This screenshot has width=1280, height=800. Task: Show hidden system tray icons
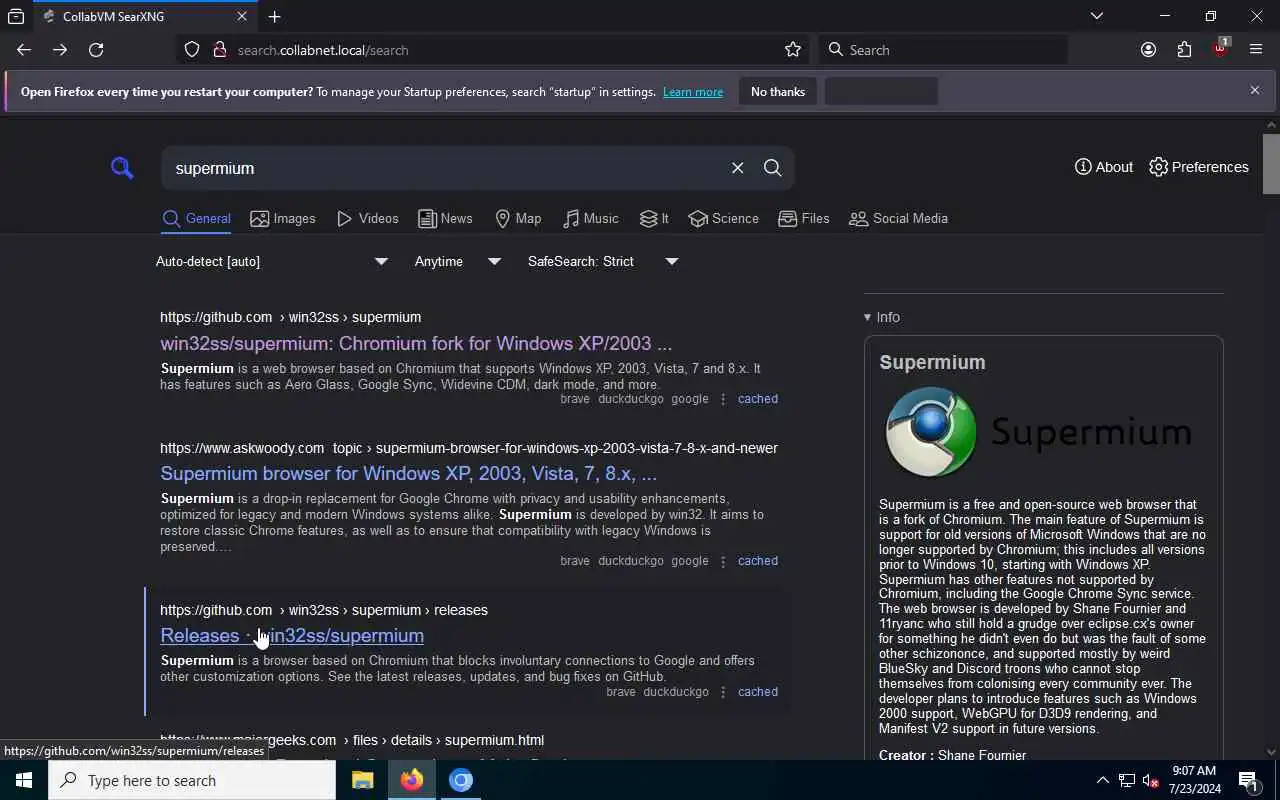(x=1102, y=780)
